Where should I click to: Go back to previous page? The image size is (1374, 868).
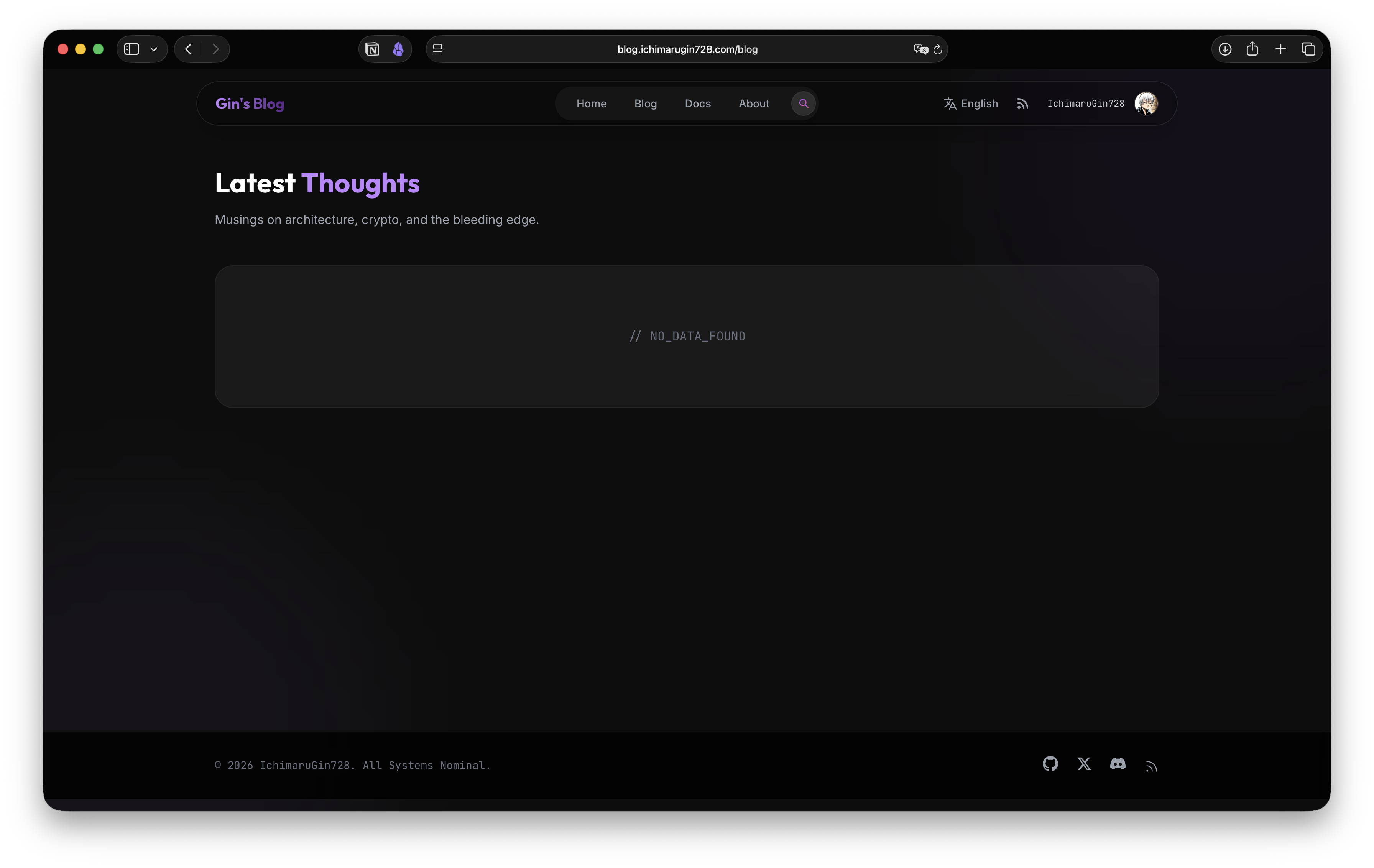pos(188,49)
